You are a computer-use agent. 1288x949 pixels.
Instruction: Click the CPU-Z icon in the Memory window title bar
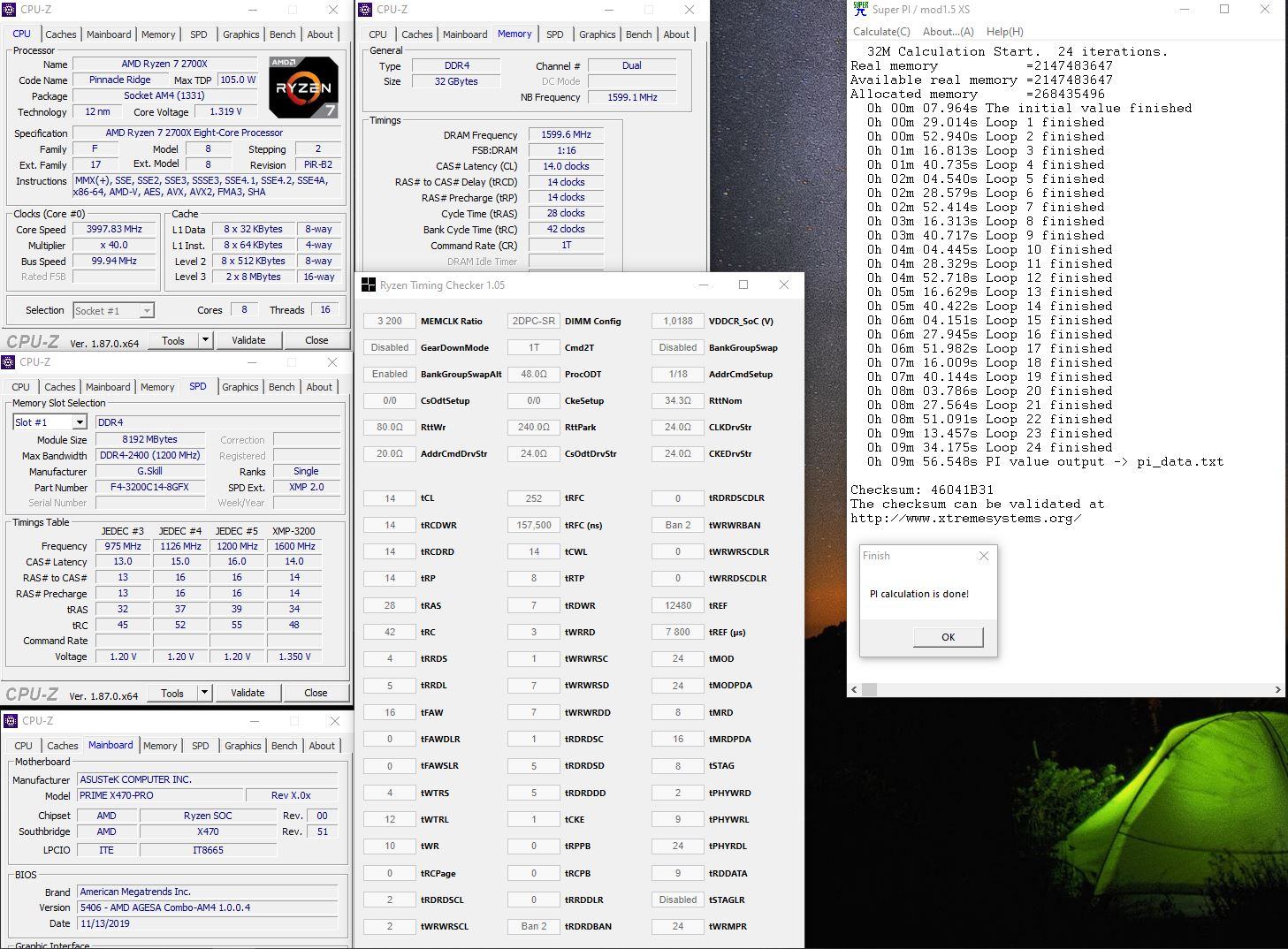(366, 10)
